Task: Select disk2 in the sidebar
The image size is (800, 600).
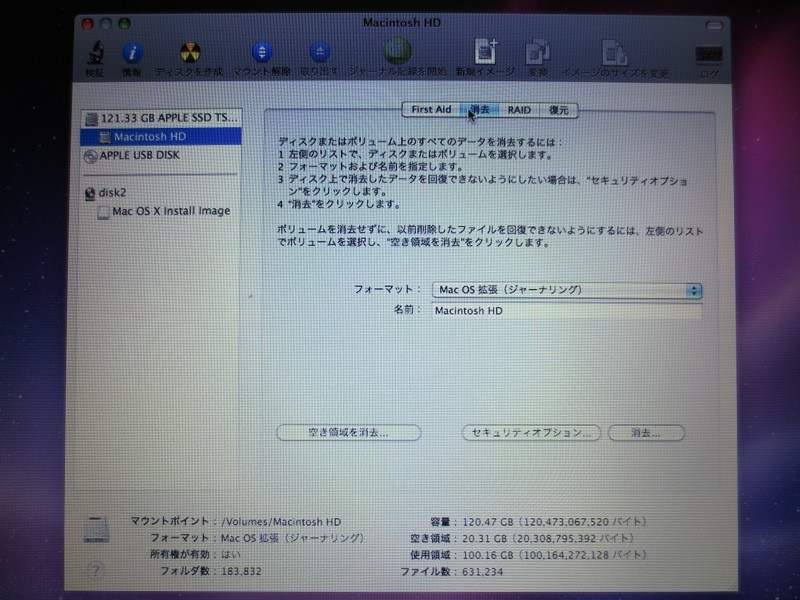Action: 161,193
